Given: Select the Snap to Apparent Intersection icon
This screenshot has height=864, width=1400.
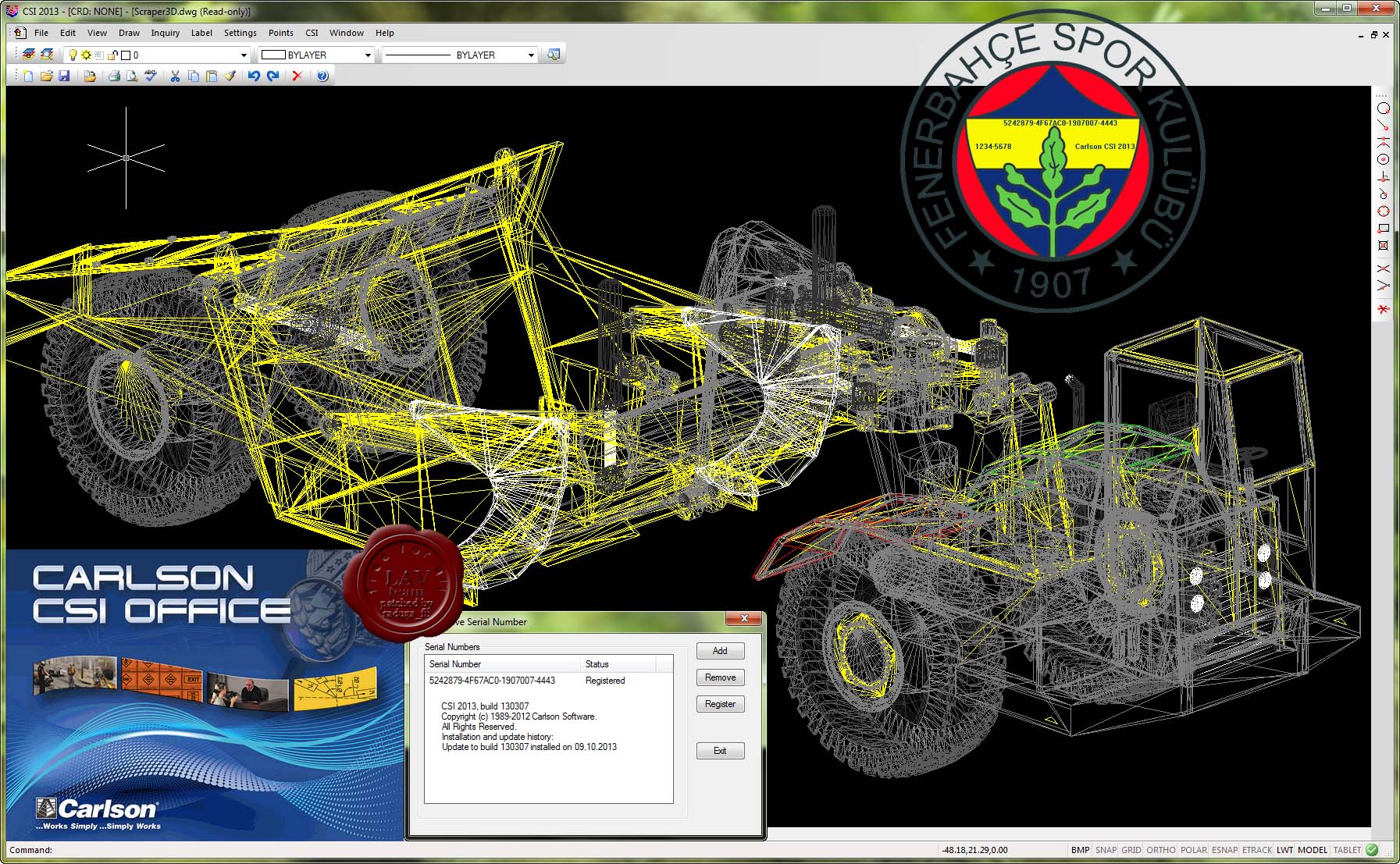Looking at the screenshot, I should click(1383, 286).
